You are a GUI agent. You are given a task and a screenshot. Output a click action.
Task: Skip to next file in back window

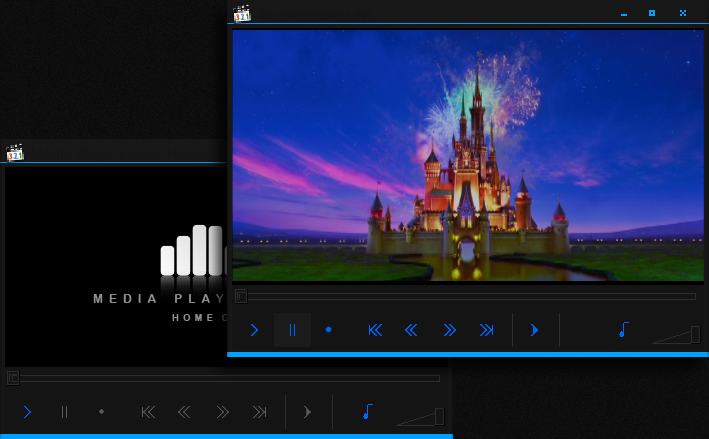(260, 412)
